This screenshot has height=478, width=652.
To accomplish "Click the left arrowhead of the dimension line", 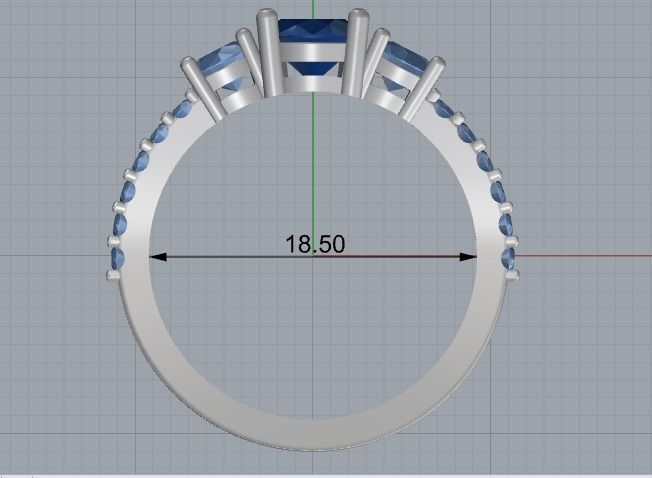I will click(x=158, y=257).
